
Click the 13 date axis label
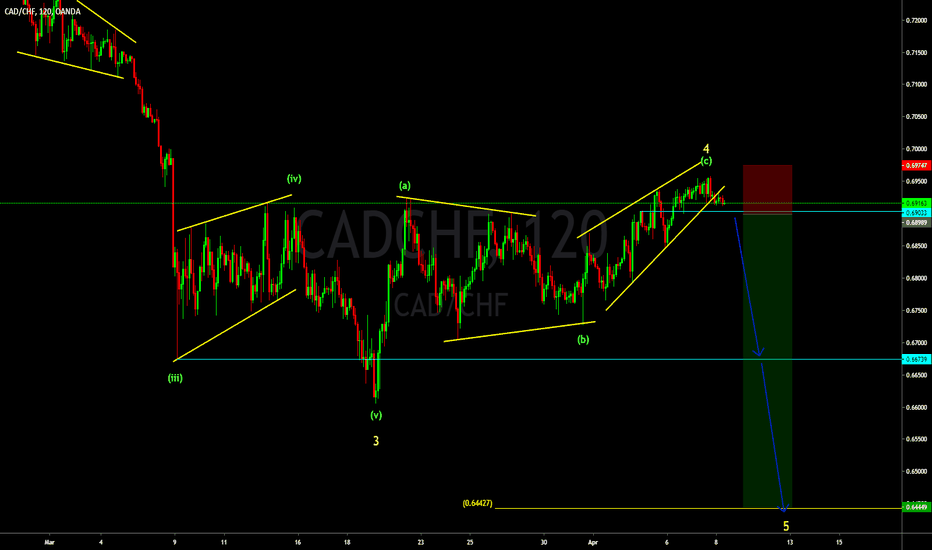coord(790,542)
